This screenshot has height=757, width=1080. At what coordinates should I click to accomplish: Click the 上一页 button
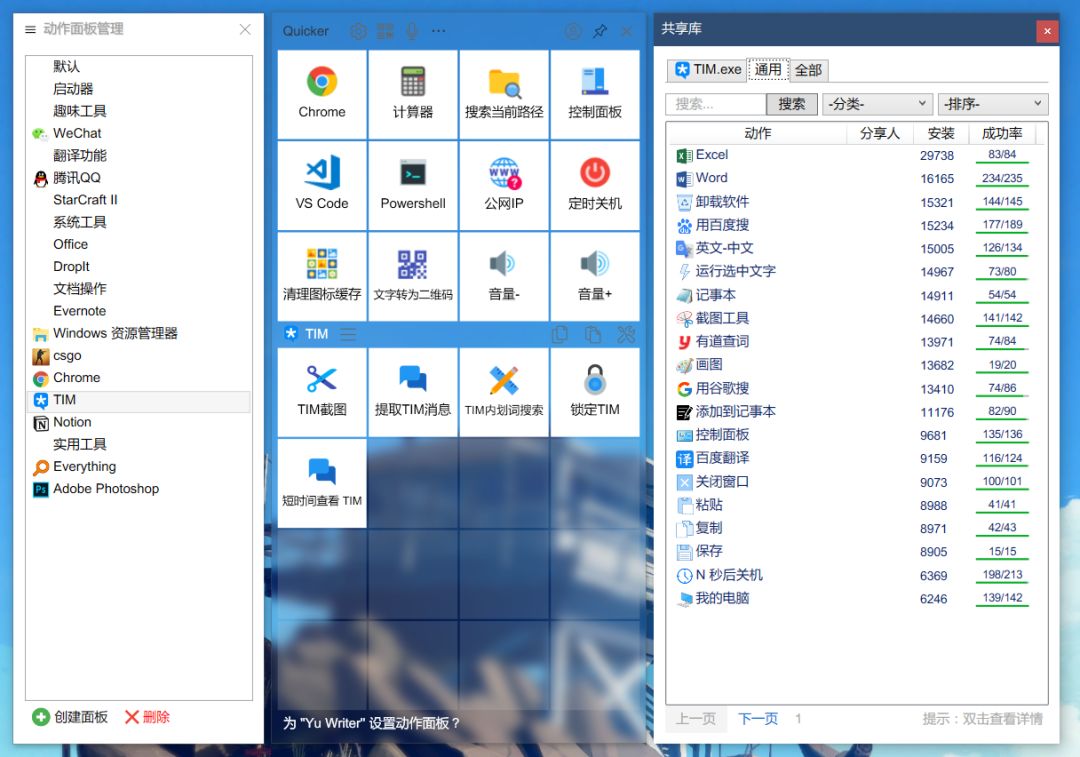(x=696, y=719)
